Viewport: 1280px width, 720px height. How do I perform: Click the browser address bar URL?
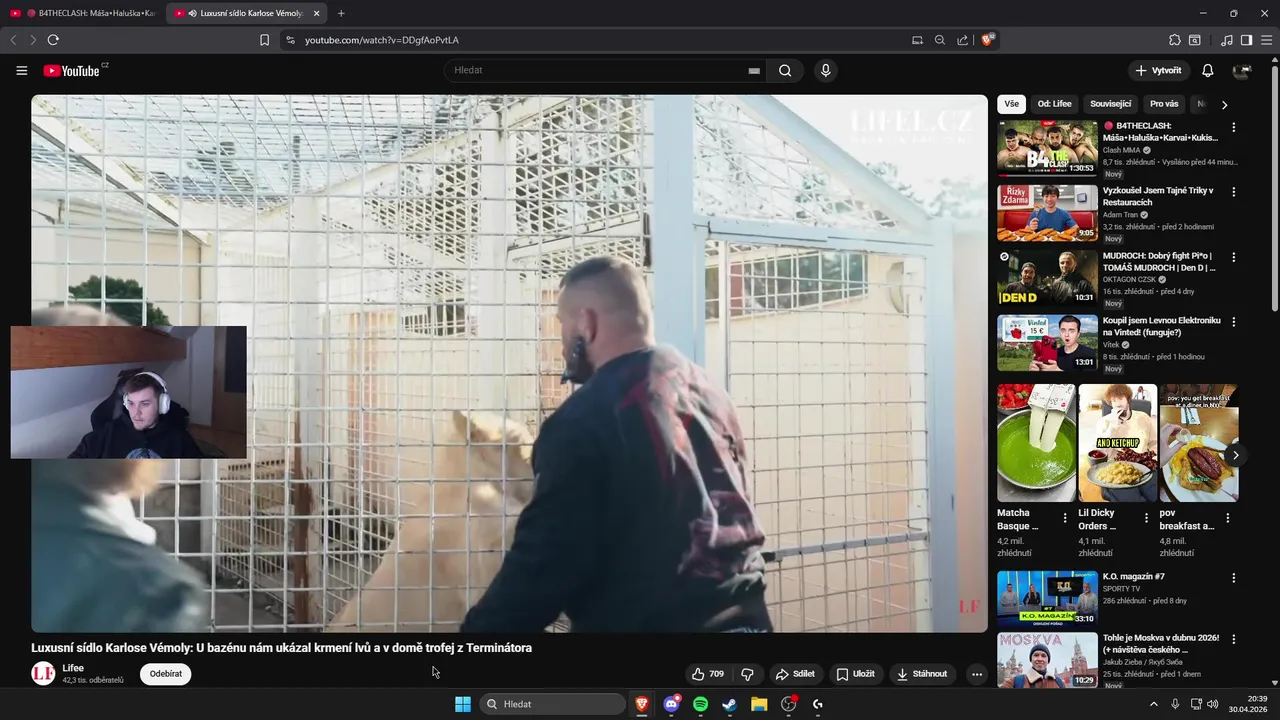(x=382, y=40)
